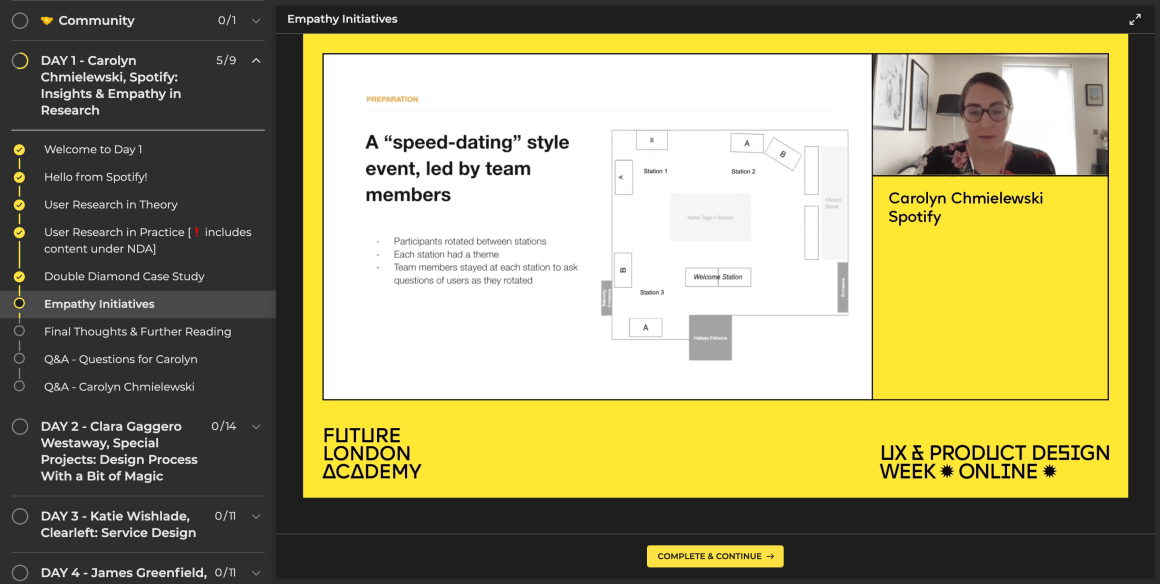Toggle the Community section completion circle

[x=20, y=21]
